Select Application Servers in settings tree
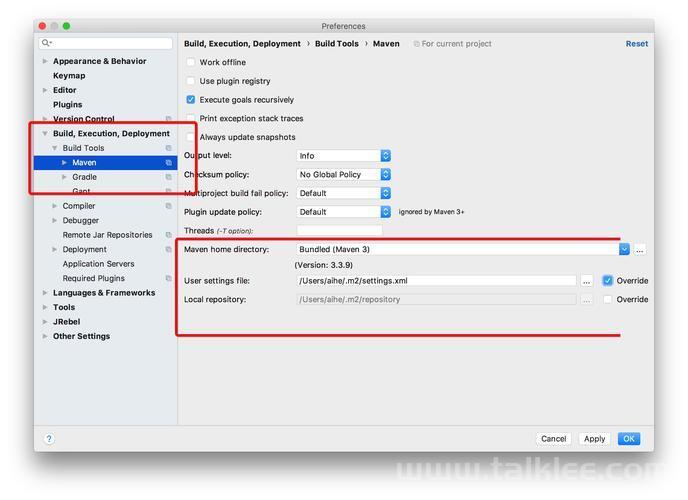 tap(98, 264)
